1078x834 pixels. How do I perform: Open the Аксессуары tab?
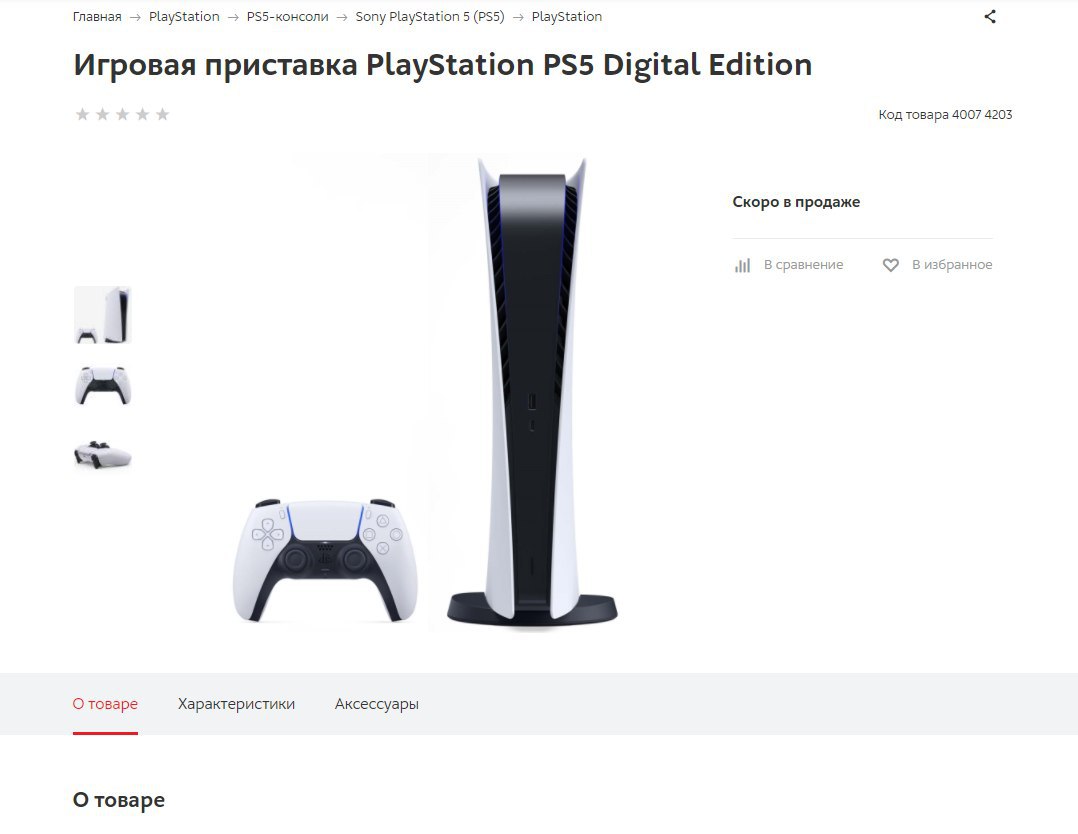[x=377, y=704]
